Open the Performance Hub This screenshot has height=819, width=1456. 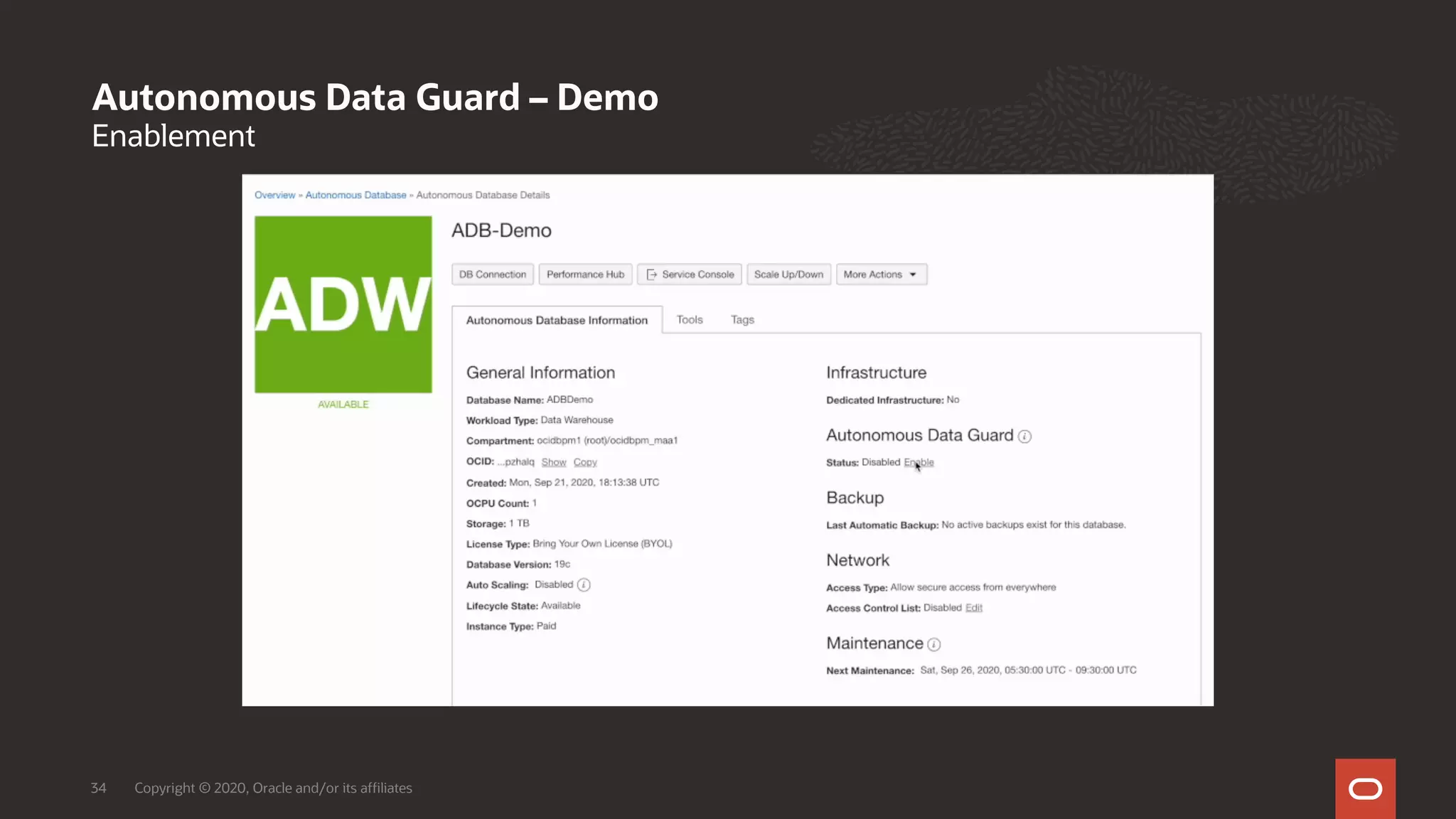pyautogui.click(x=586, y=274)
